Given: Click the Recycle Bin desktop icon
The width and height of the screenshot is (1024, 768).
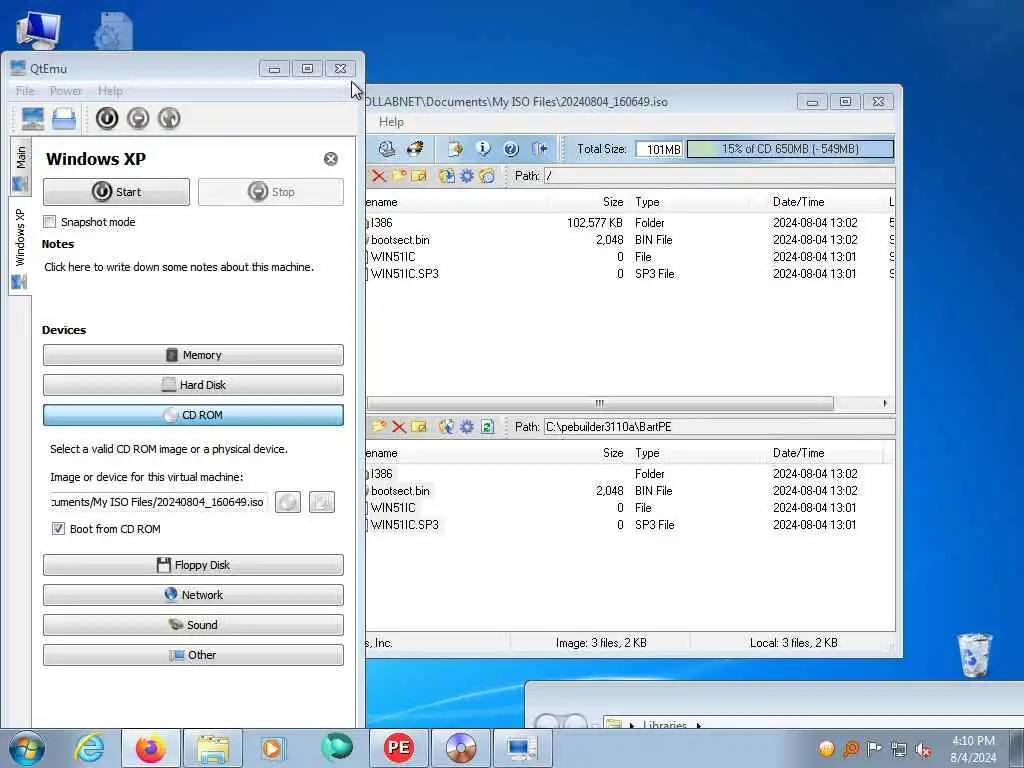Looking at the screenshot, I should 974,655.
